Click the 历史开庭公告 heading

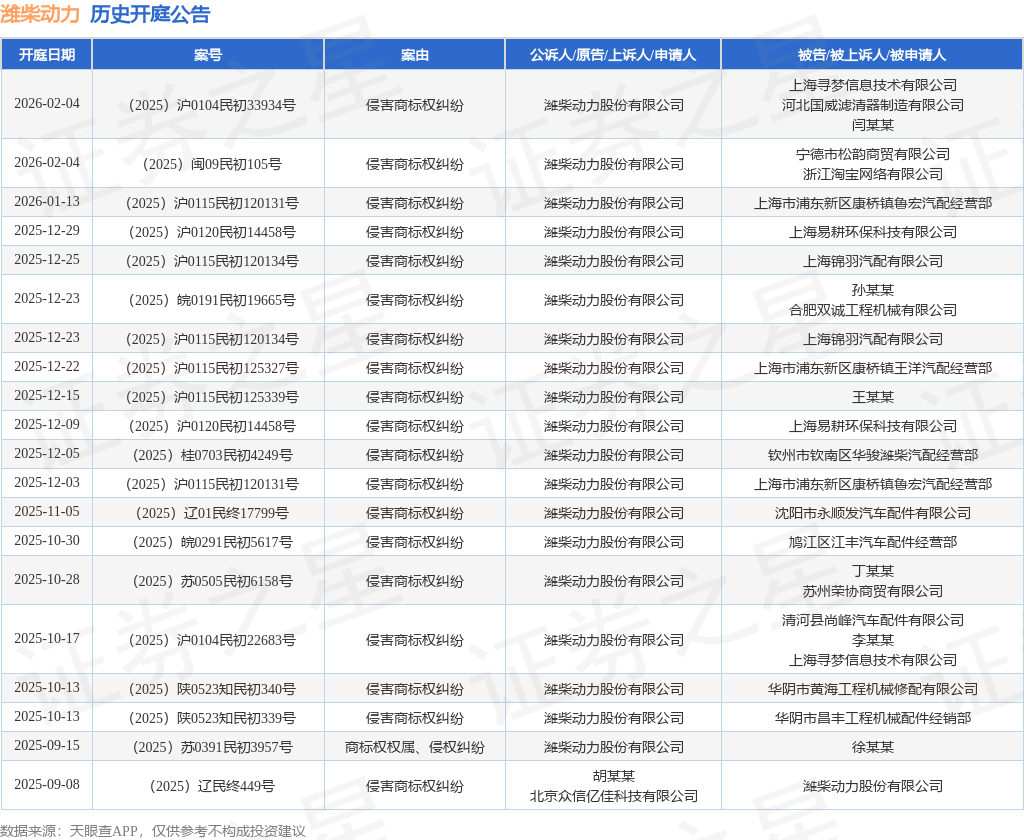[150, 14]
